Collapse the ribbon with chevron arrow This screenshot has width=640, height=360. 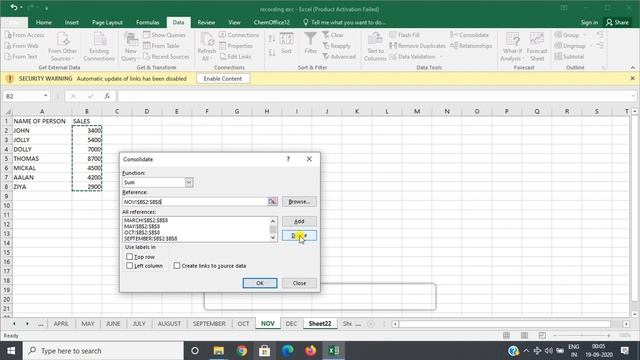click(x=633, y=67)
